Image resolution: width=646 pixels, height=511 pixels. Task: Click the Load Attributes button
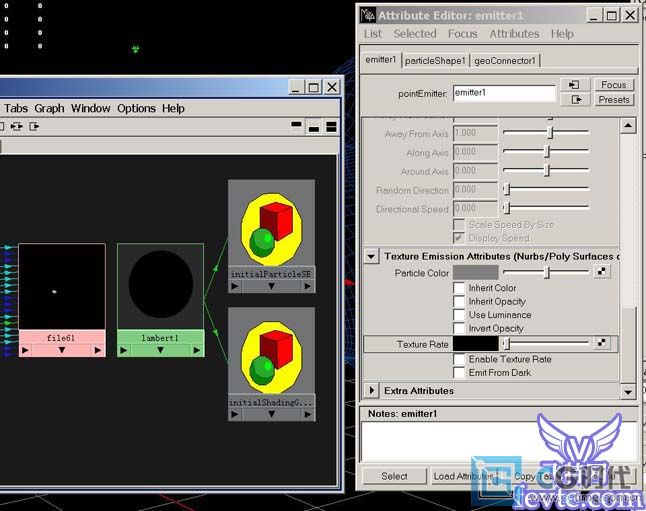point(463,476)
